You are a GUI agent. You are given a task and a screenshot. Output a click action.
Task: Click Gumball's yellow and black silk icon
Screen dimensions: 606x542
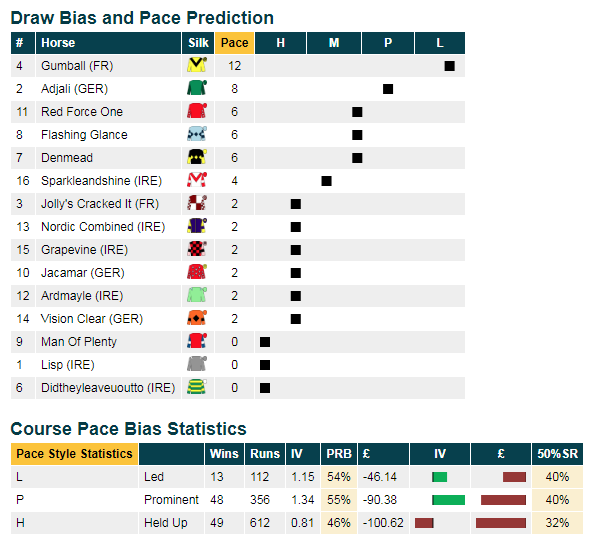[197, 65]
